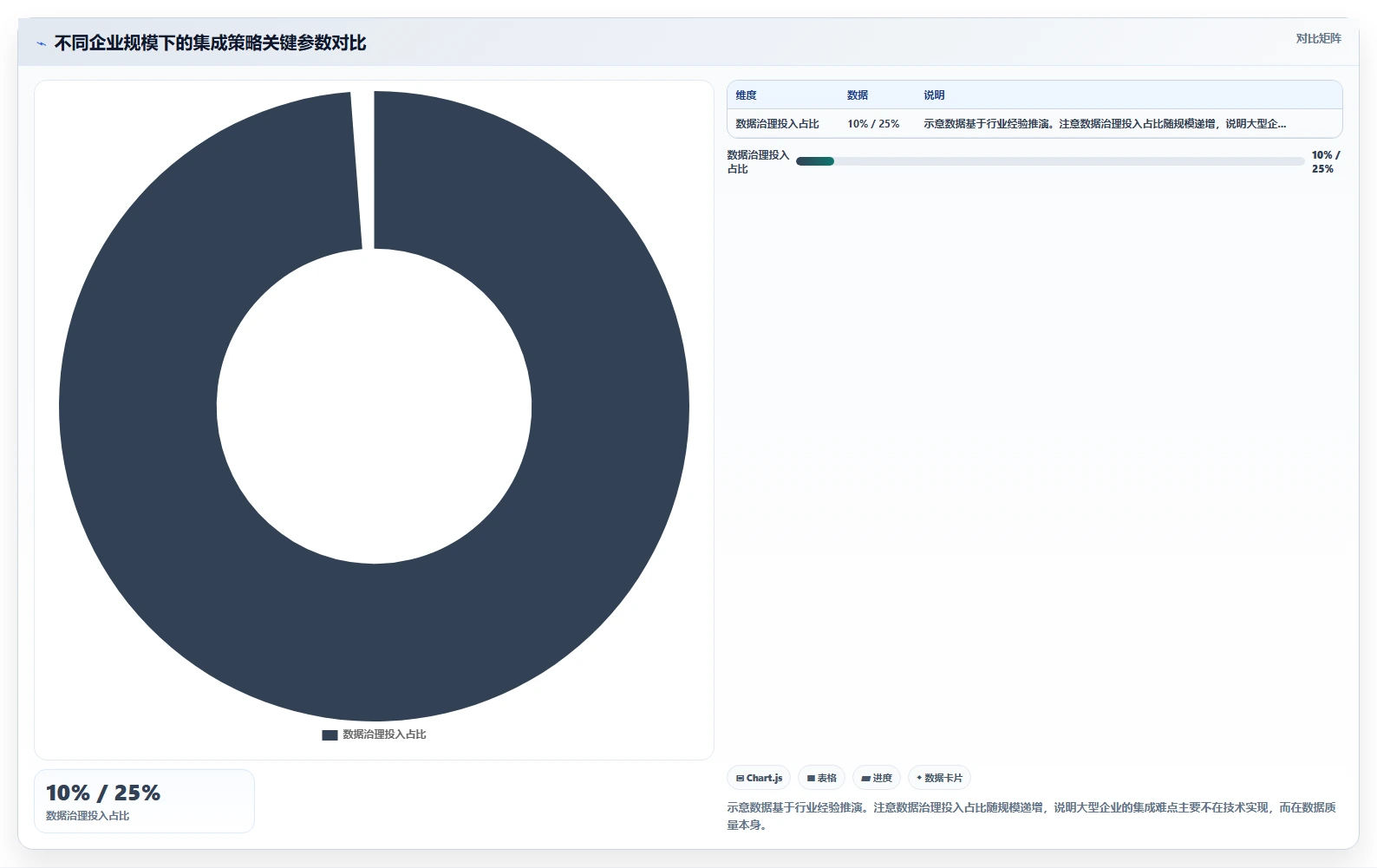Click the title icon before 不同企业规模
Image resolution: width=1377 pixels, height=868 pixels.
[x=41, y=43]
